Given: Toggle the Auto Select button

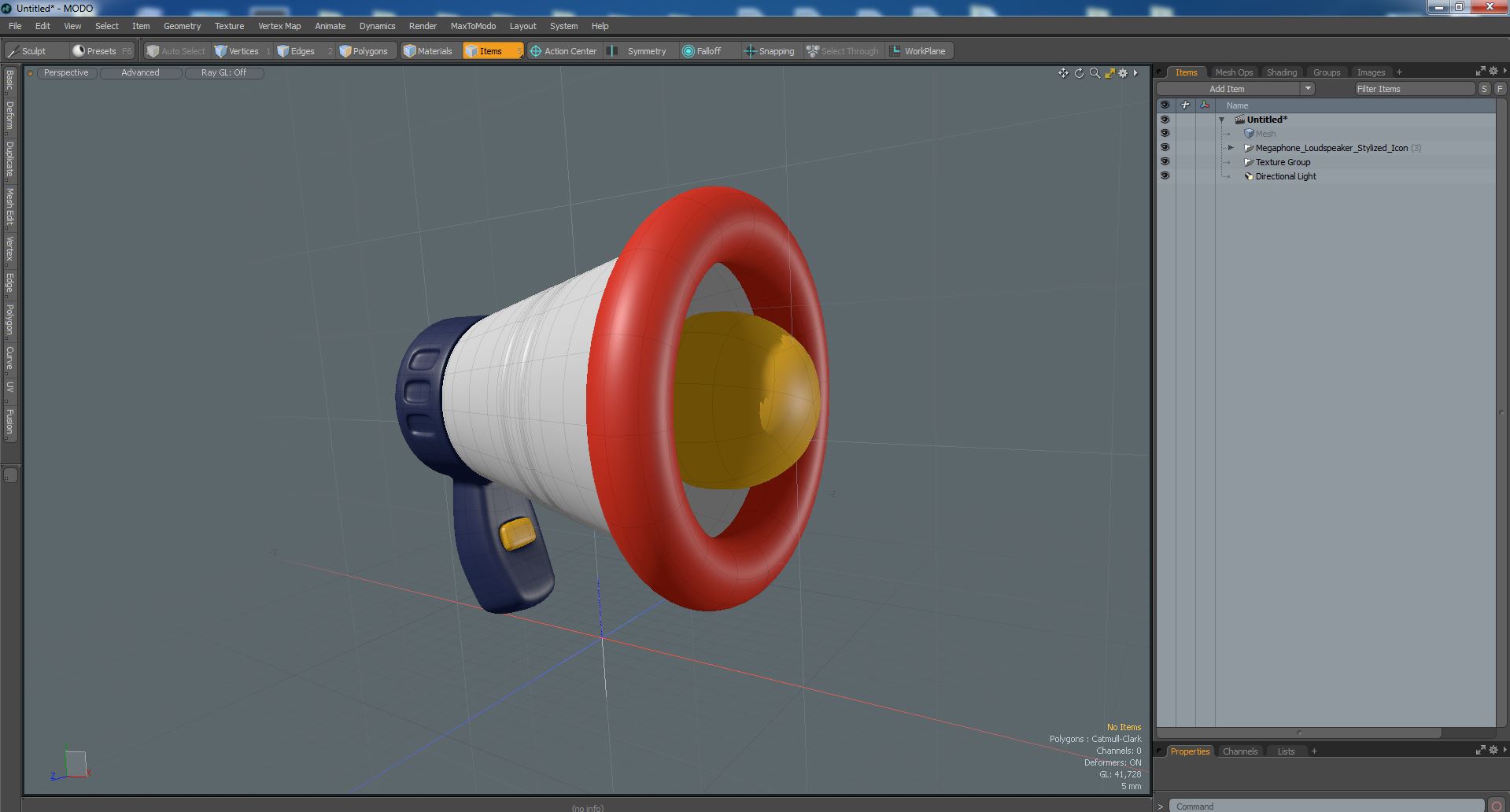Looking at the screenshot, I should coord(176,51).
